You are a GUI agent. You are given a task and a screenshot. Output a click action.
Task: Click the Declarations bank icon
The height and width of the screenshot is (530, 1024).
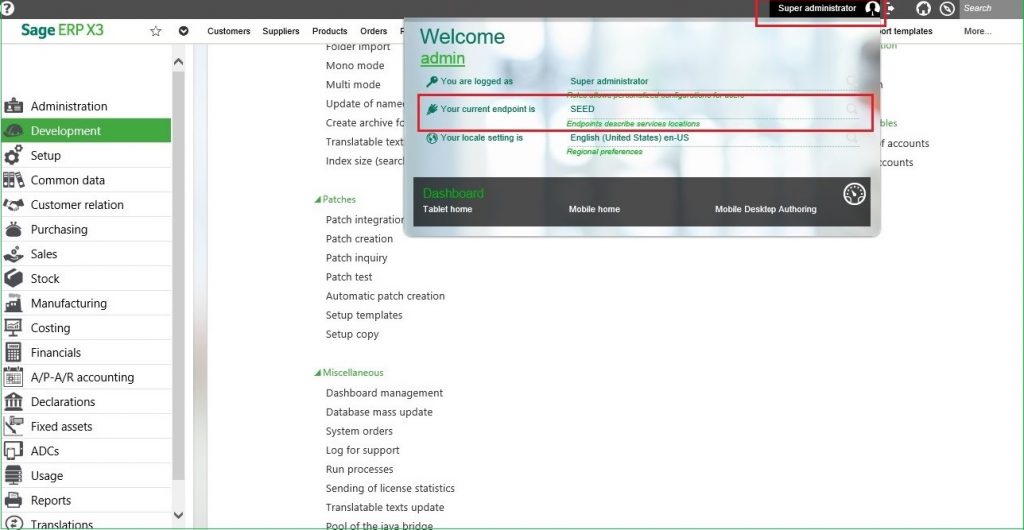point(13,402)
